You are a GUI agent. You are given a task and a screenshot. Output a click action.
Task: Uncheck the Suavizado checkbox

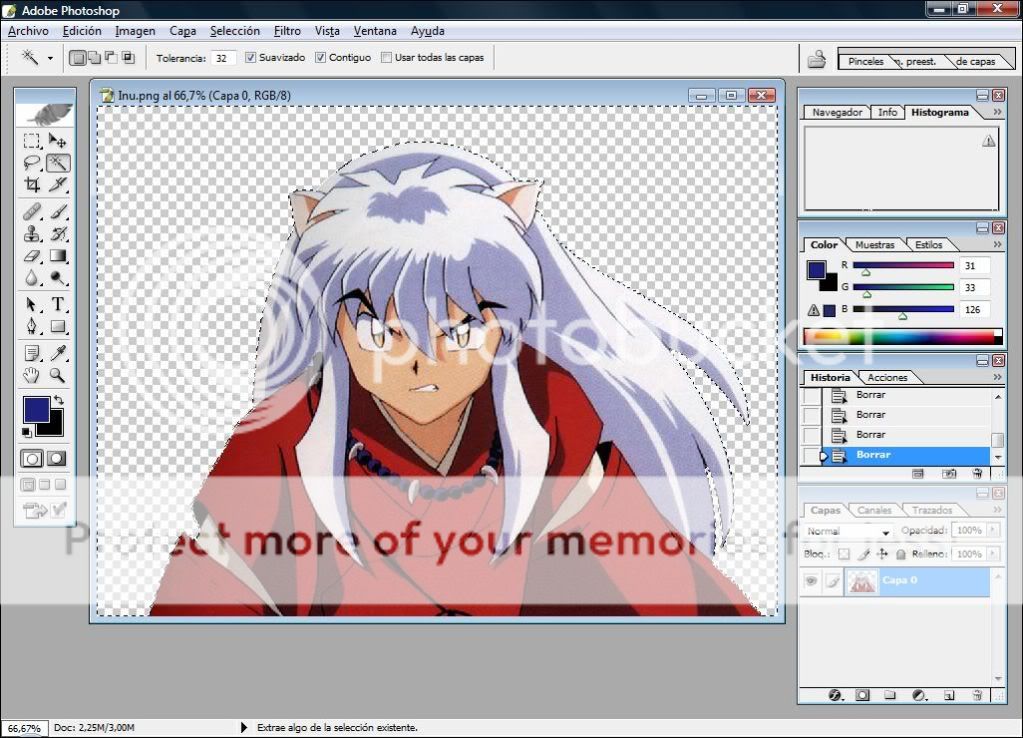point(251,58)
